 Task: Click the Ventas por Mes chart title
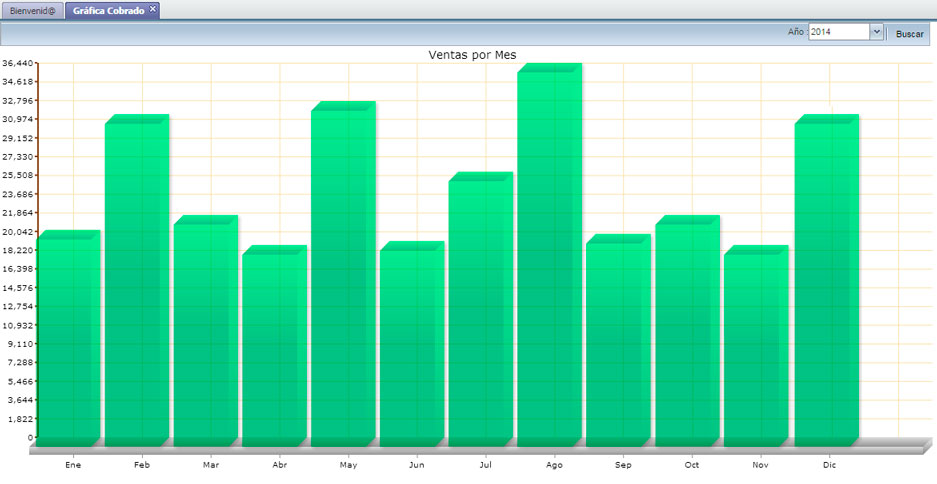pos(472,54)
